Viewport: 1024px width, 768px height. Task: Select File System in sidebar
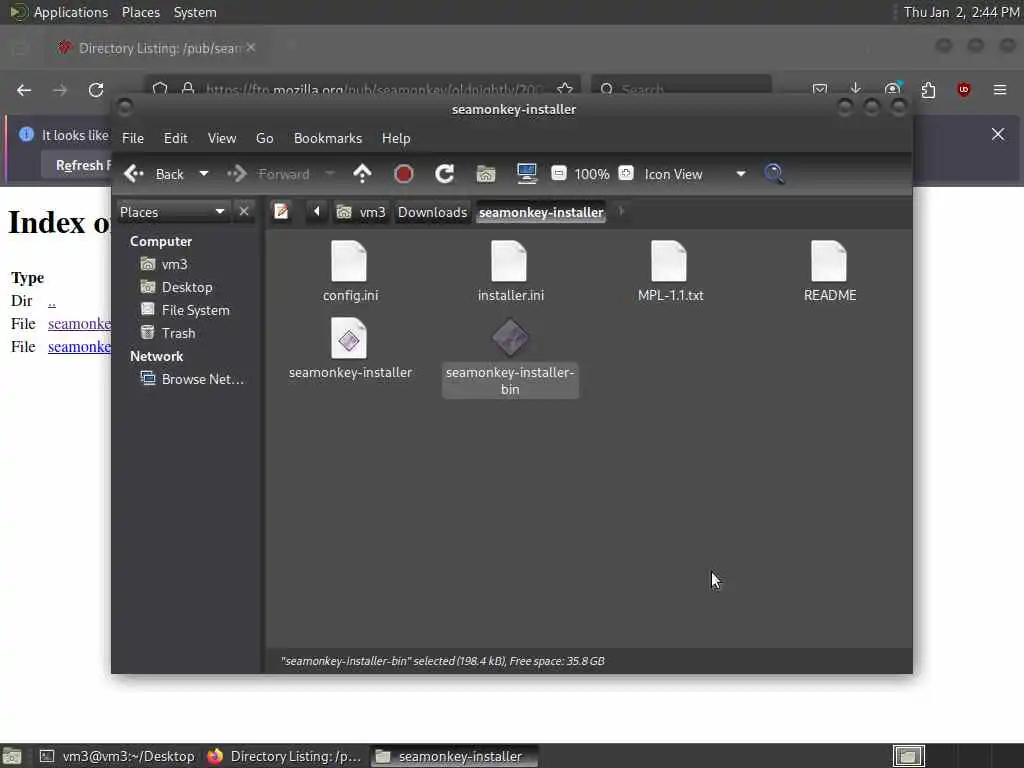(185, 310)
